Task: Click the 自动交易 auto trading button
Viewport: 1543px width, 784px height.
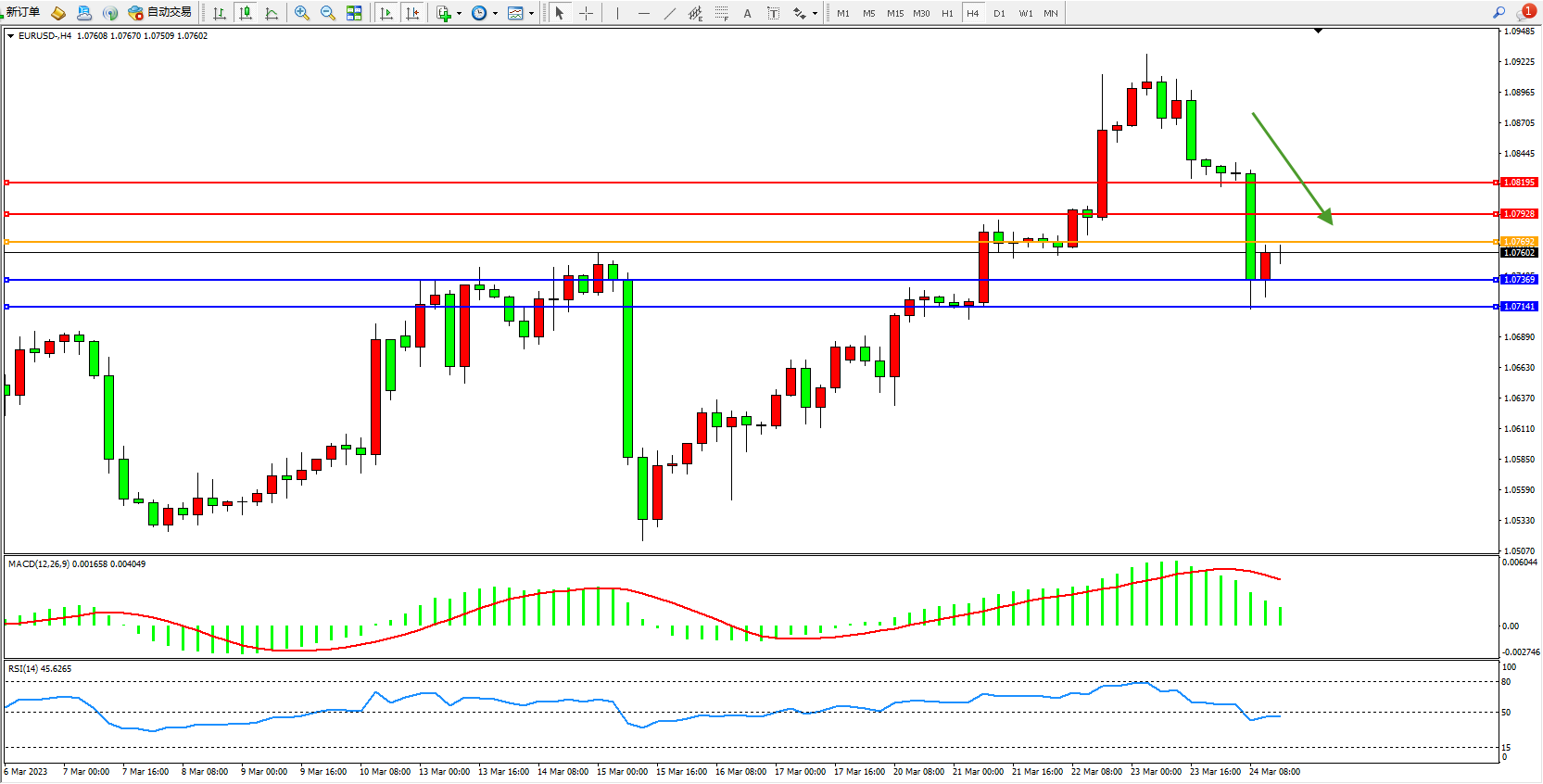Action: click(x=160, y=12)
